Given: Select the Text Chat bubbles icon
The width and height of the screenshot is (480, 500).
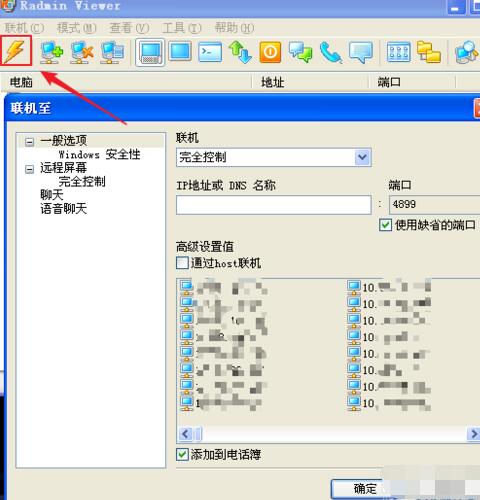Looking at the screenshot, I should click(x=300, y=52).
